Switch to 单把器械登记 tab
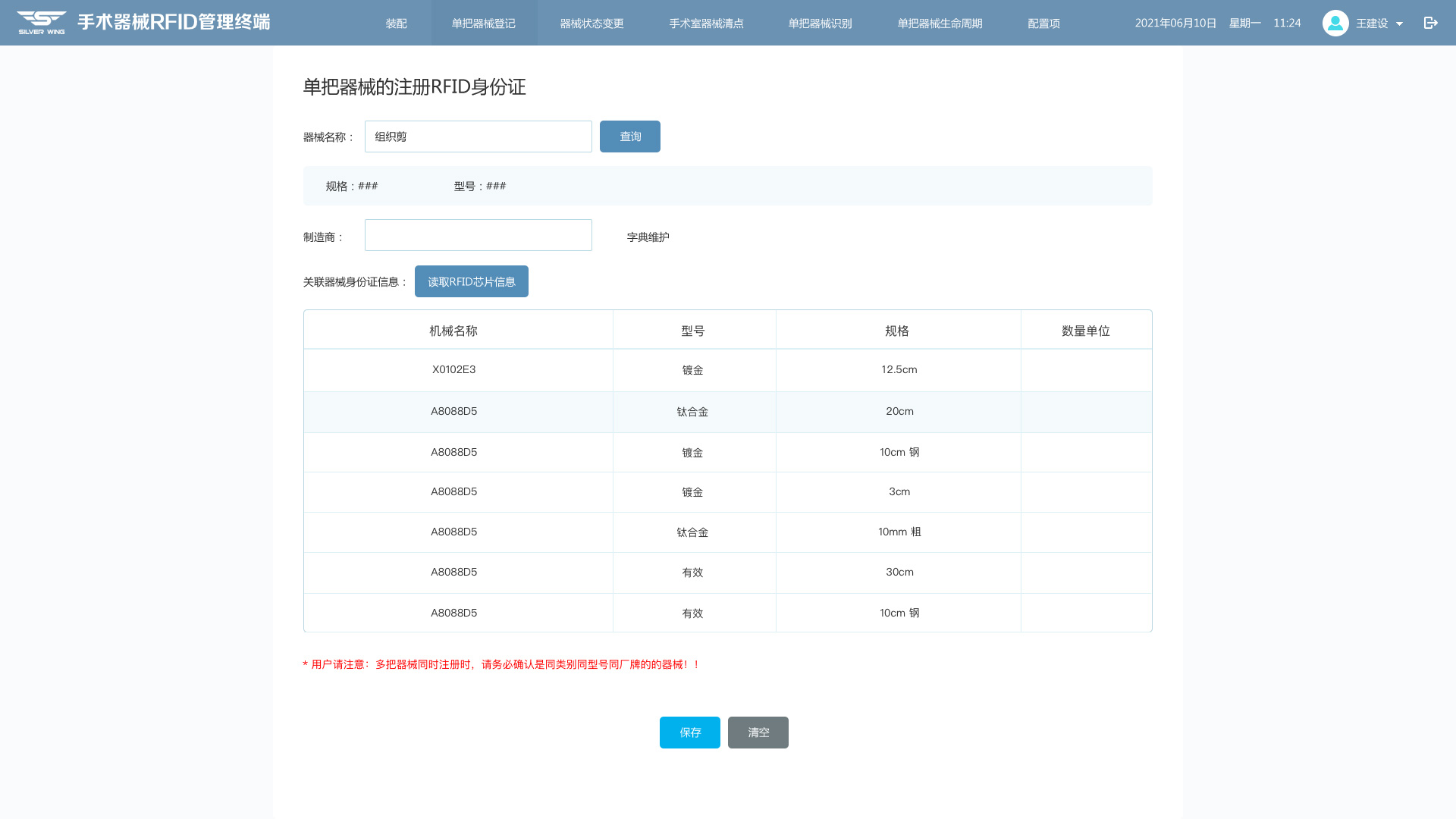1456x819 pixels. click(x=484, y=24)
